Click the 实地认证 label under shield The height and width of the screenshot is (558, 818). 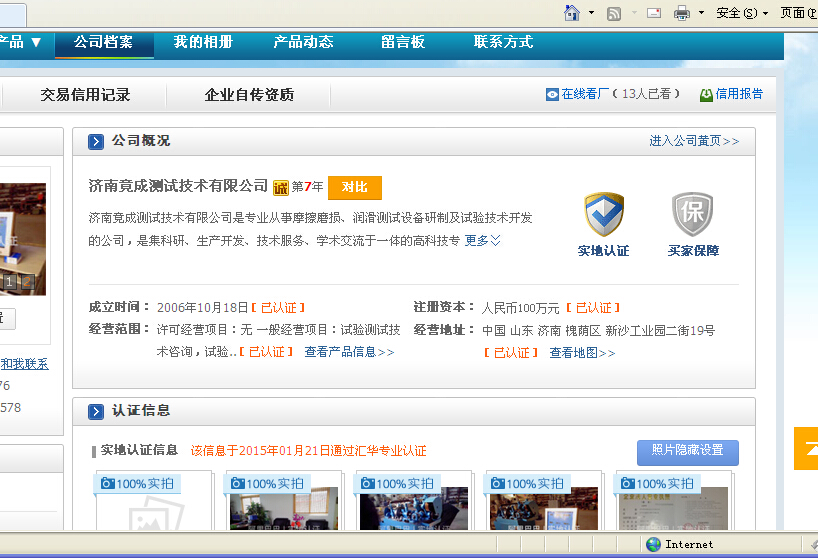click(x=604, y=251)
